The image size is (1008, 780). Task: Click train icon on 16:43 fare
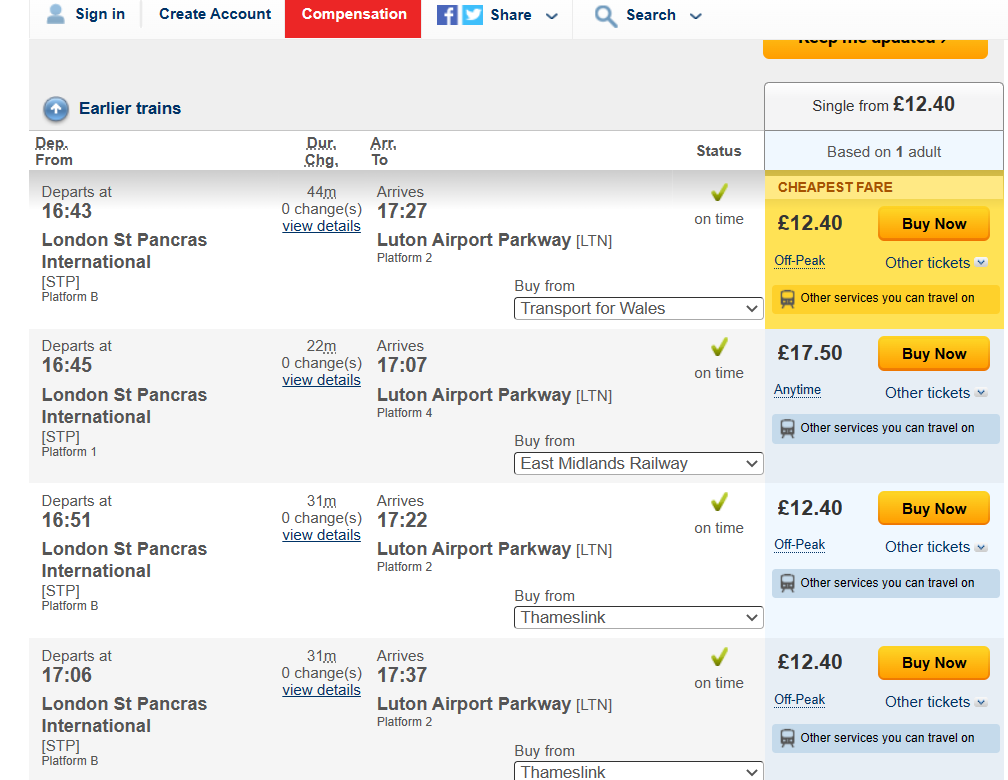(x=788, y=298)
